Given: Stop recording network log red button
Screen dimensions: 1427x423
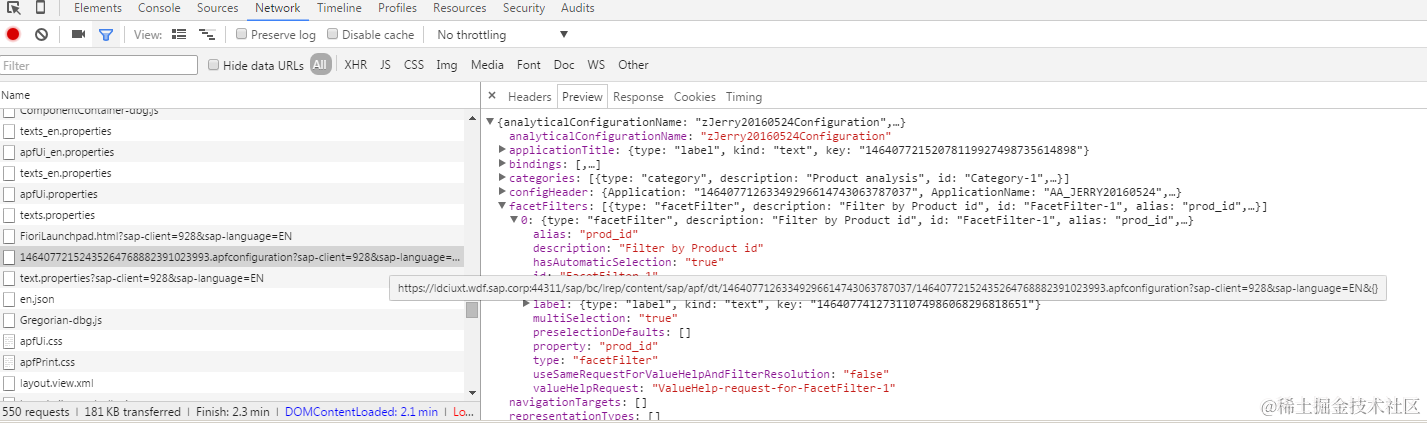Looking at the screenshot, I should click(13, 34).
